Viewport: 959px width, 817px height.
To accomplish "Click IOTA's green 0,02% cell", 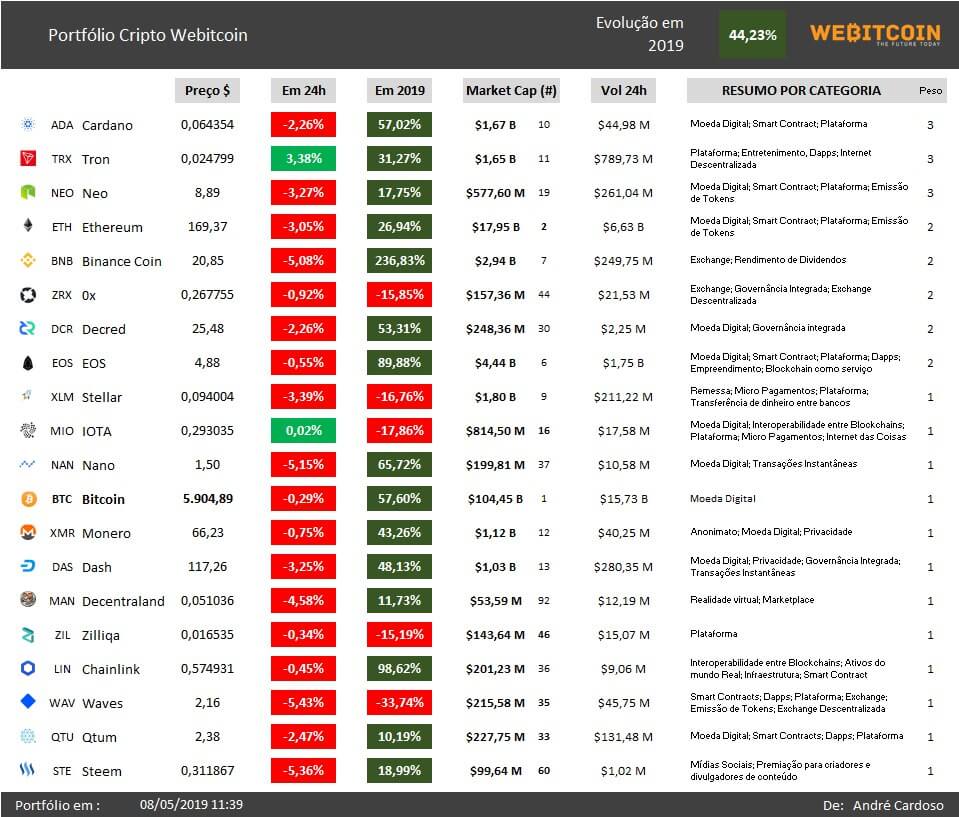I will tap(303, 431).
